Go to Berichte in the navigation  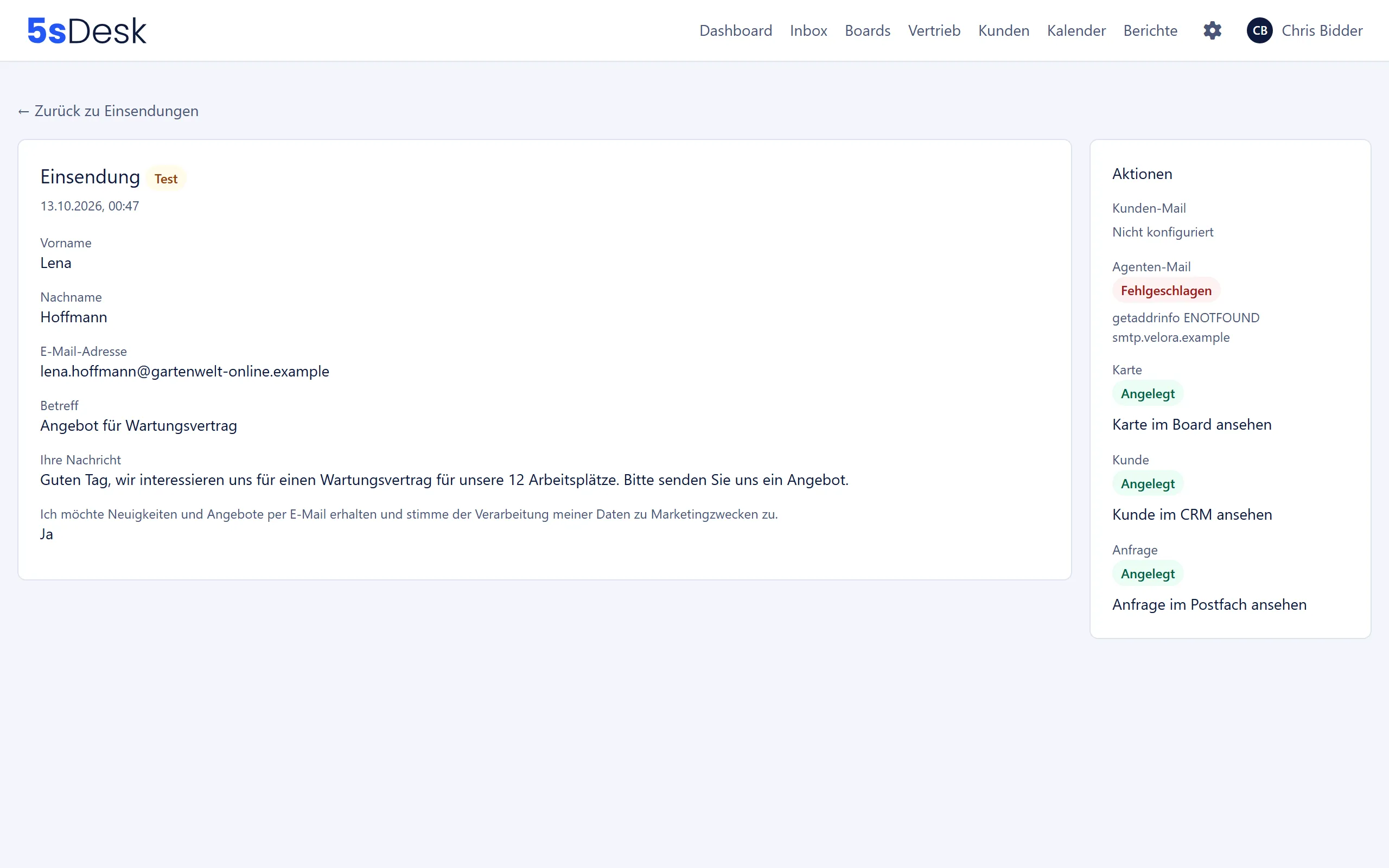1150,30
